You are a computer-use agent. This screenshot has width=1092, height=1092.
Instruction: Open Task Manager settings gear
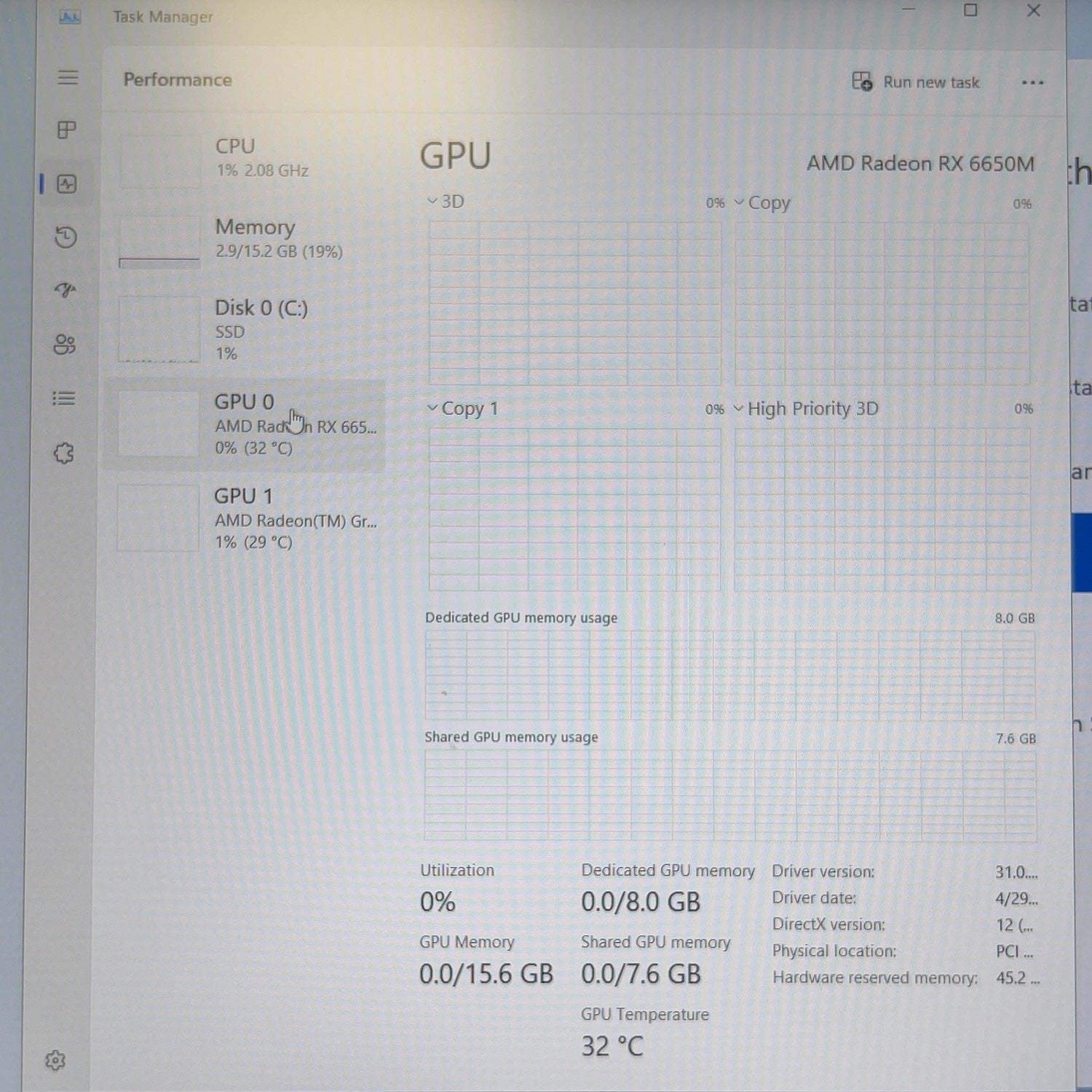pos(55,1061)
